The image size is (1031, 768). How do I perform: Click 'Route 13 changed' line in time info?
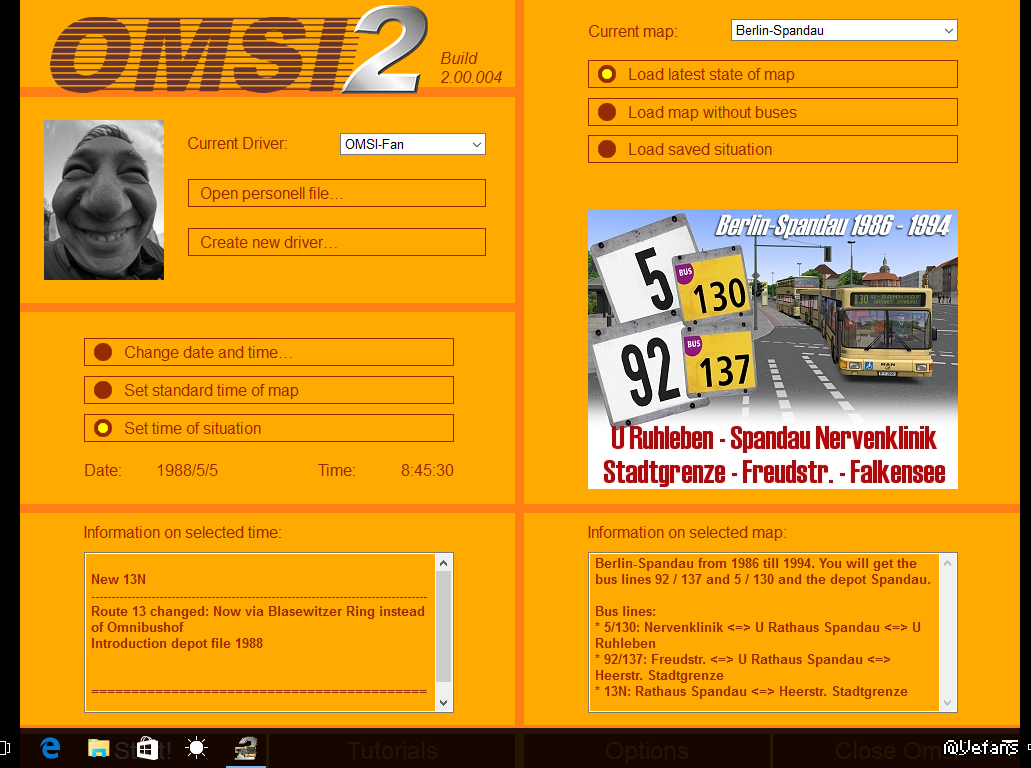click(x=258, y=611)
